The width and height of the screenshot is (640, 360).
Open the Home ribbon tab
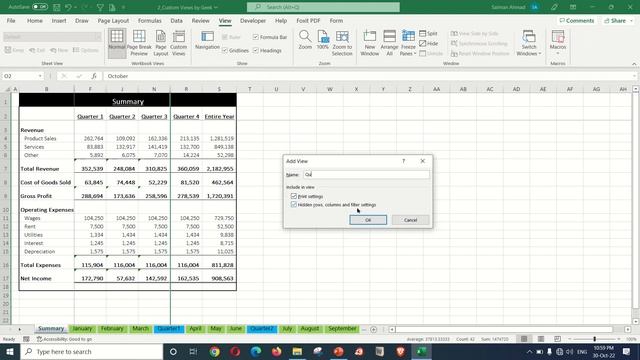click(x=35, y=20)
